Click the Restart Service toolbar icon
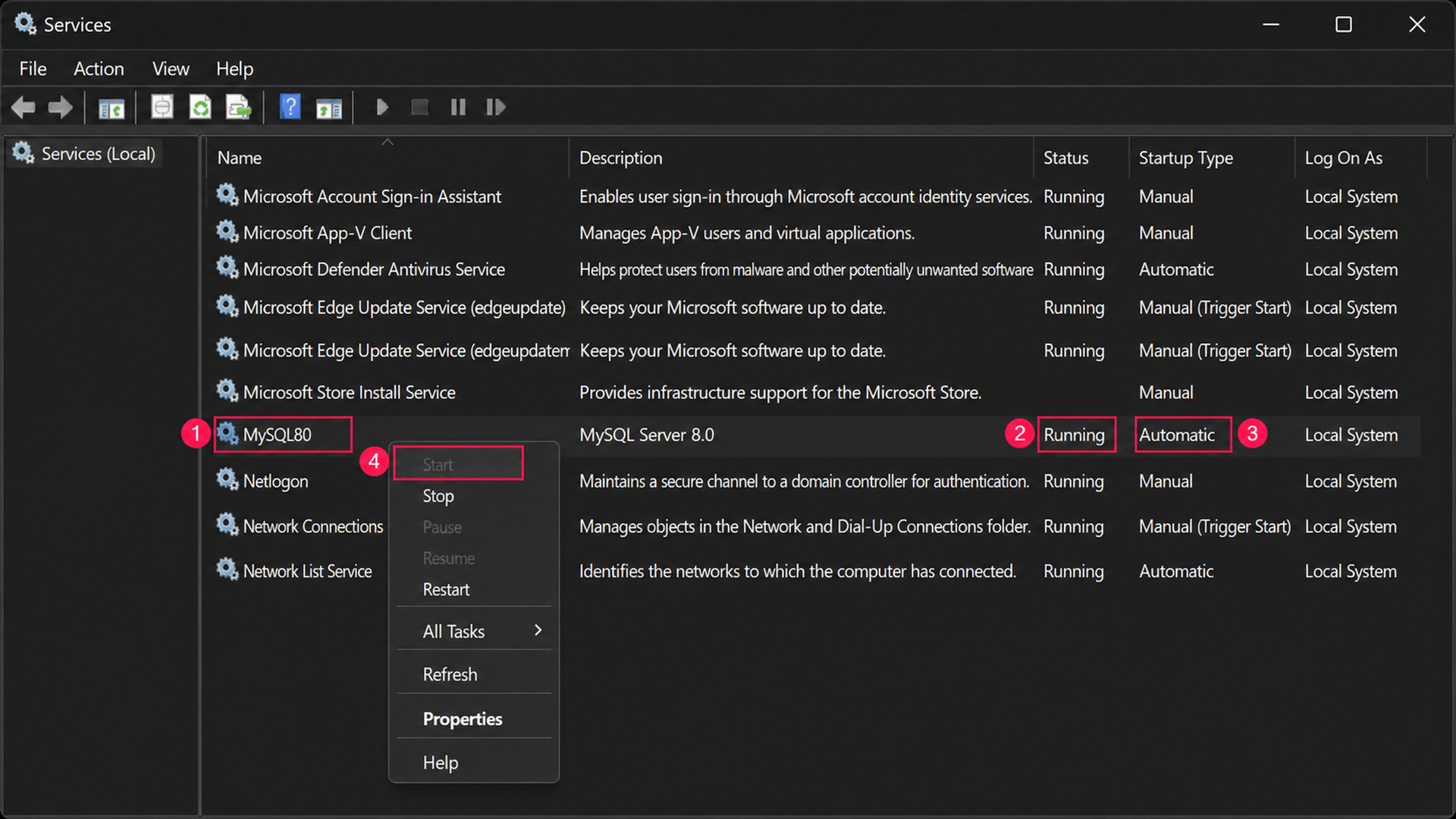The image size is (1456, 819). [x=495, y=108]
